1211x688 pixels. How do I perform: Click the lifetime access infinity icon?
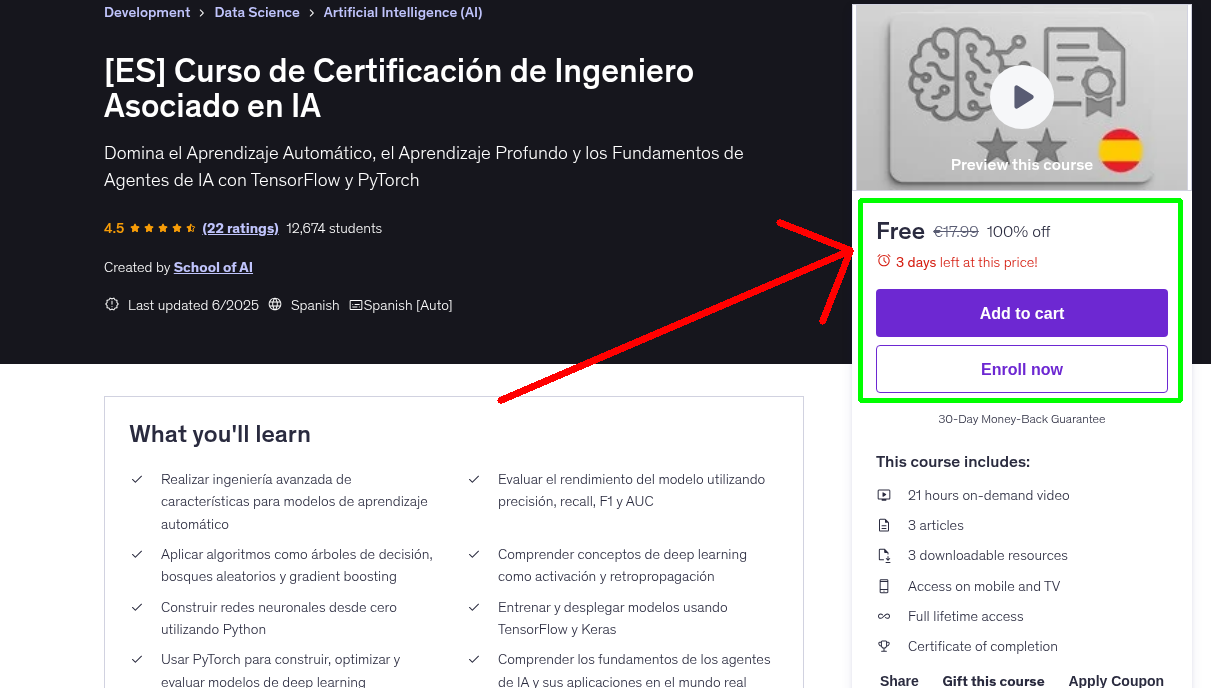[884, 616]
